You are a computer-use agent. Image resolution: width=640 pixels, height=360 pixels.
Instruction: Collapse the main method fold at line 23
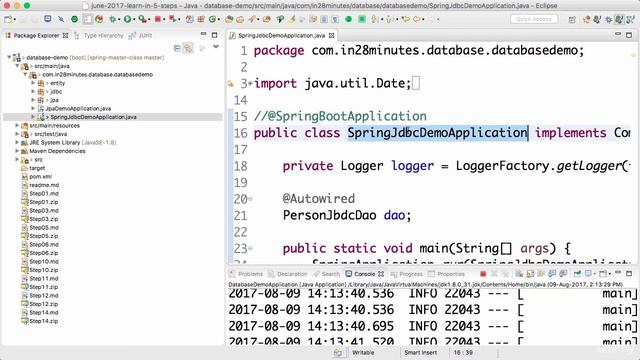pos(250,248)
